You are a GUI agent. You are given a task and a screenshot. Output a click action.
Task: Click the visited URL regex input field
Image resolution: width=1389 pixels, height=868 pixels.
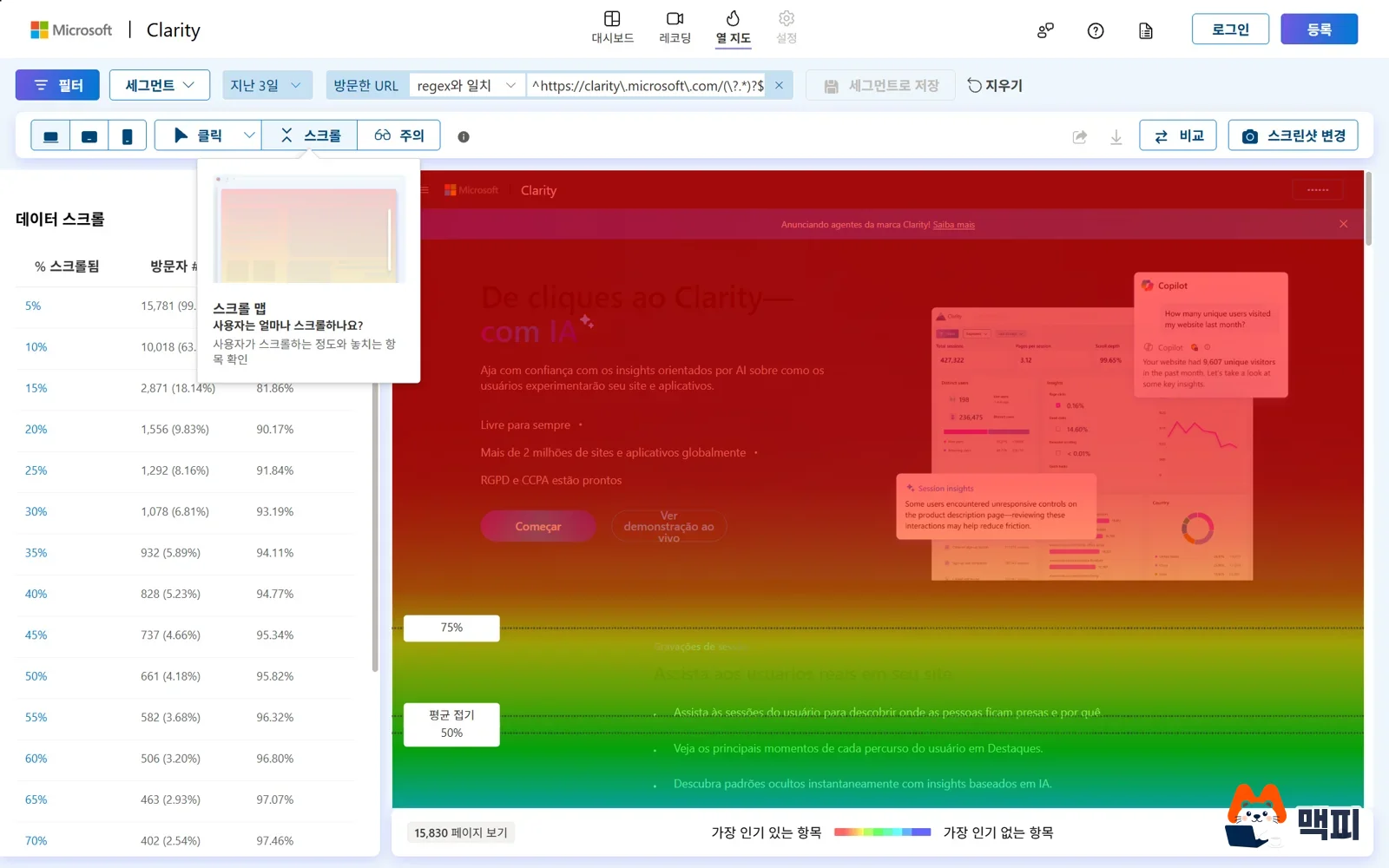[648, 85]
